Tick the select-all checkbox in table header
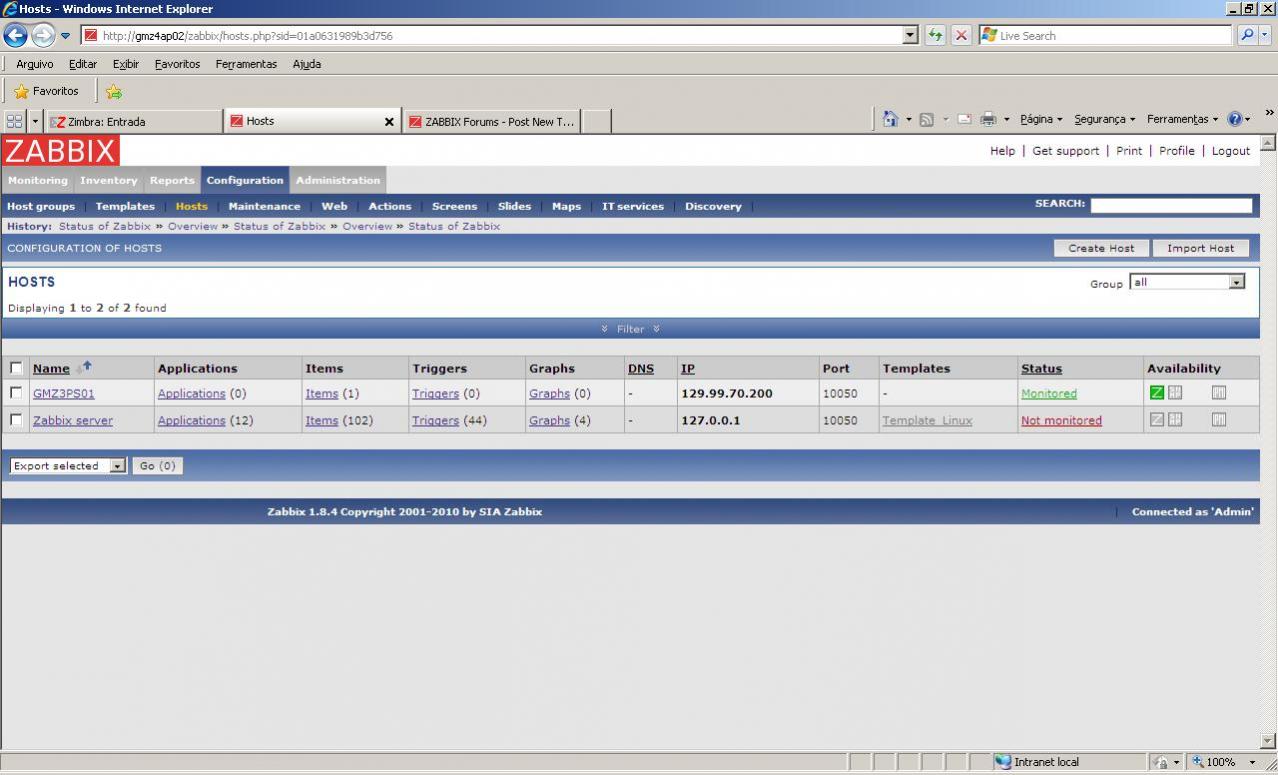Viewport: 1278px width, 775px height. click(16, 368)
